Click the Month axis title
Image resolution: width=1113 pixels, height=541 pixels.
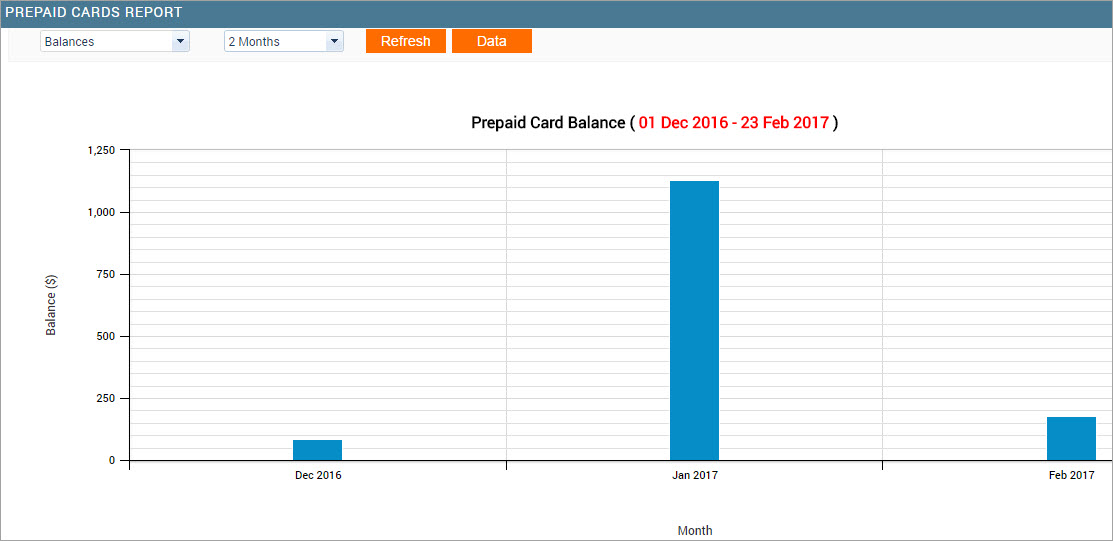click(x=695, y=530)
